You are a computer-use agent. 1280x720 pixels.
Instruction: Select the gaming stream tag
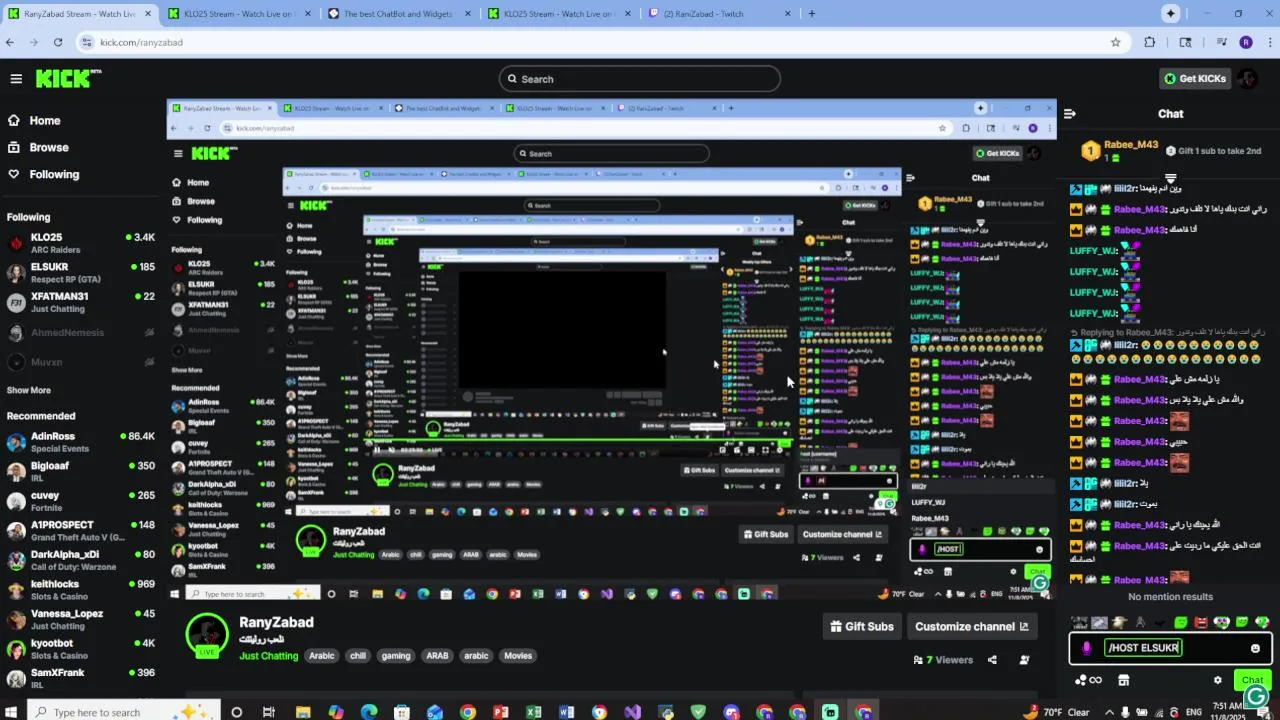[x=396, y=656]
